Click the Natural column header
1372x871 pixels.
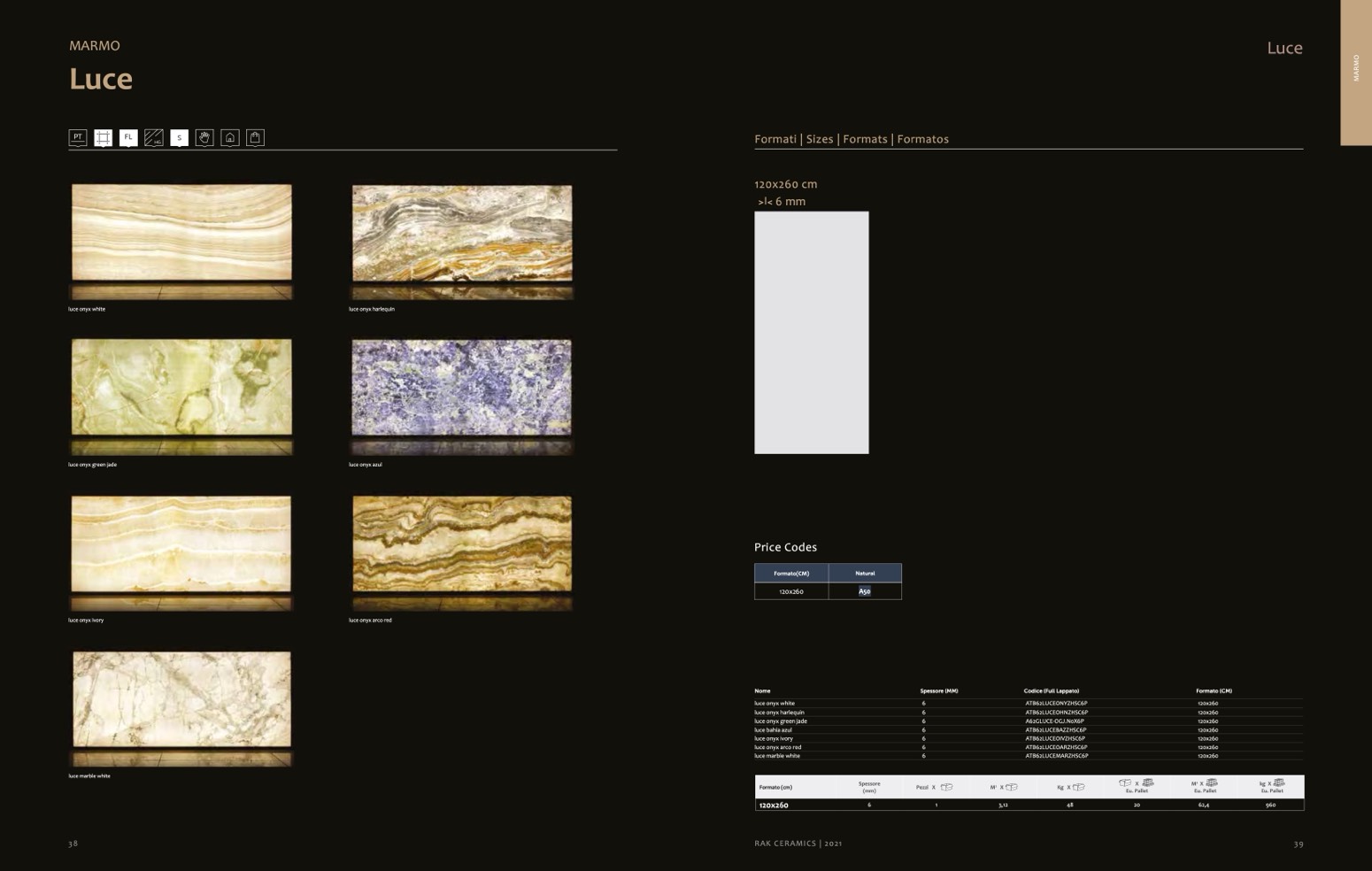(x=865, y=573)
